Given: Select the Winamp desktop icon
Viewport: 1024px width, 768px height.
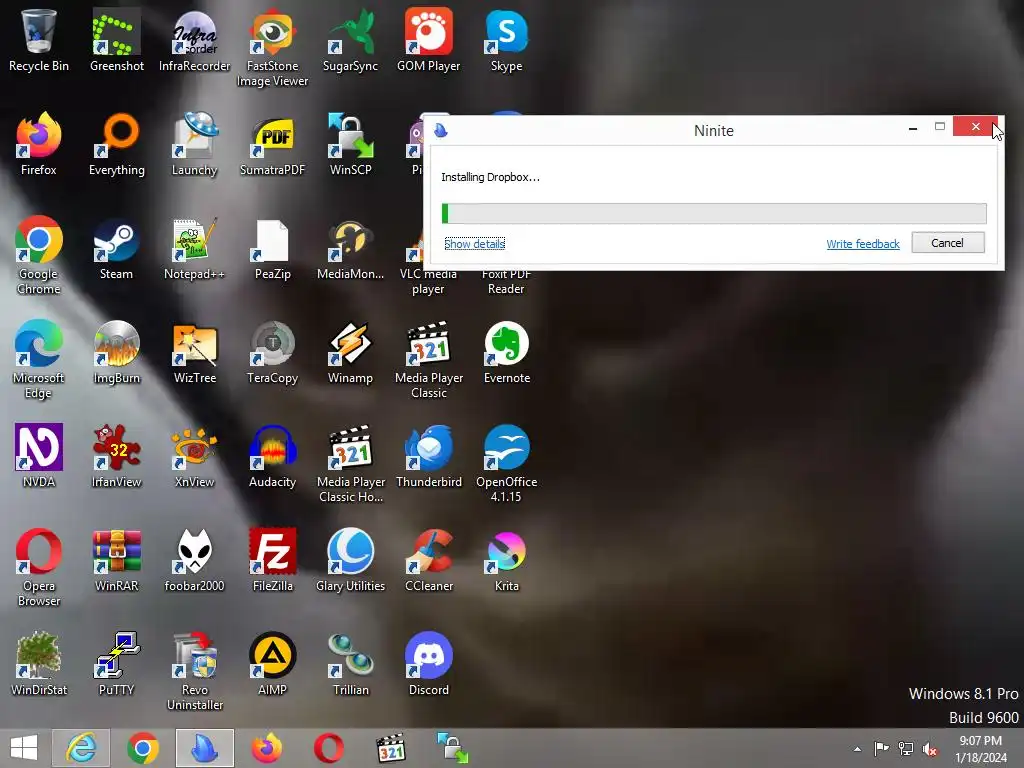Looking at the screenshot, I should (x=351, y=353).
